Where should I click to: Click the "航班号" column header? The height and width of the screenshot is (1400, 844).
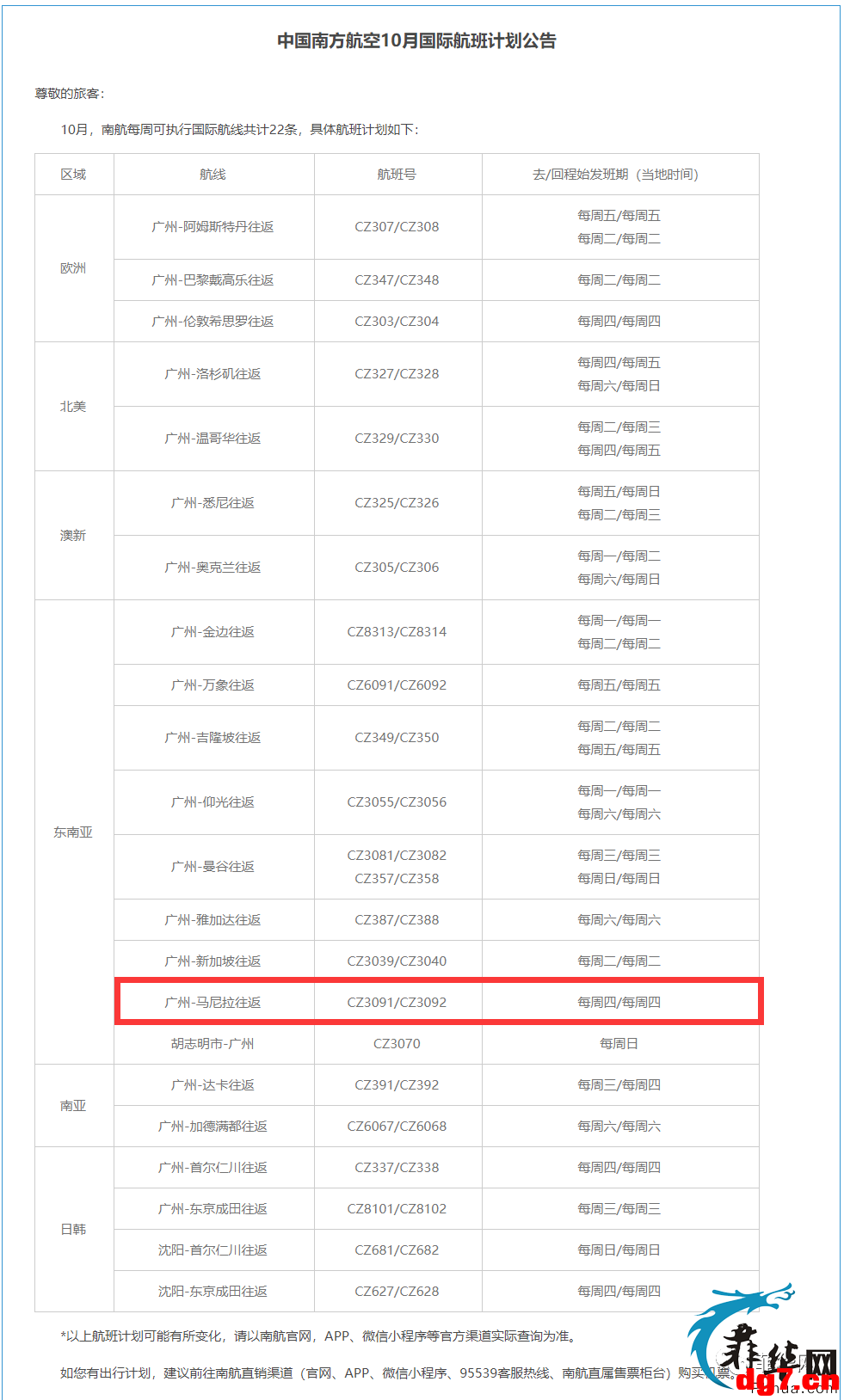397,175
